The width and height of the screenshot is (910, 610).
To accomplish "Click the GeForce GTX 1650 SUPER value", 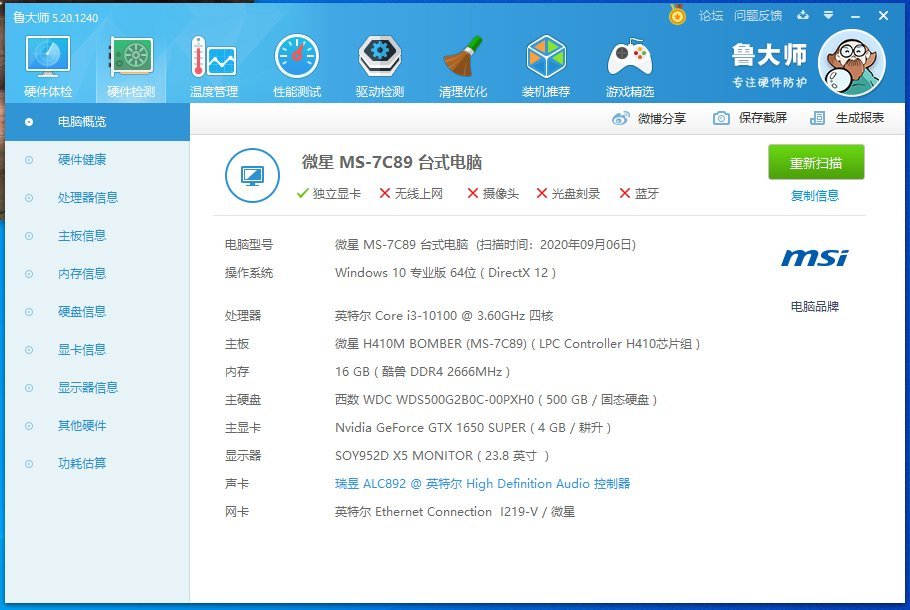I will pos(473,428).
